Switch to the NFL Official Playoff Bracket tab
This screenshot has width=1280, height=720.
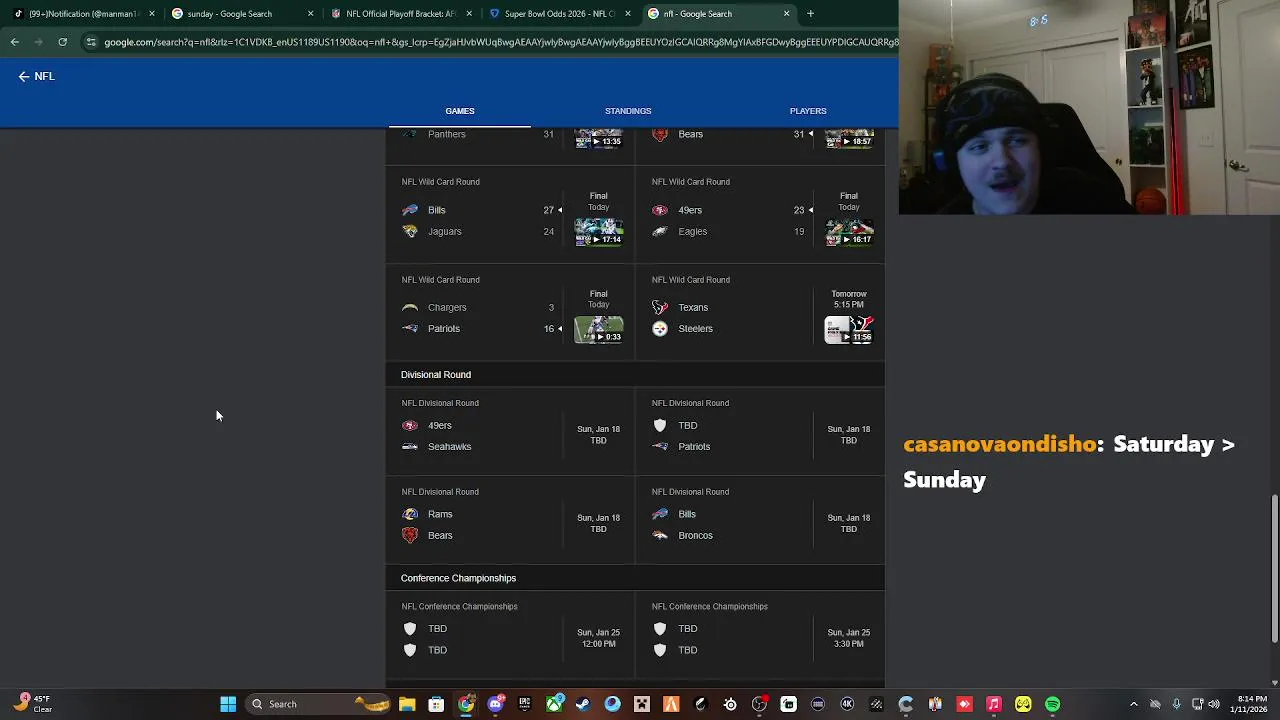point(400,14)
